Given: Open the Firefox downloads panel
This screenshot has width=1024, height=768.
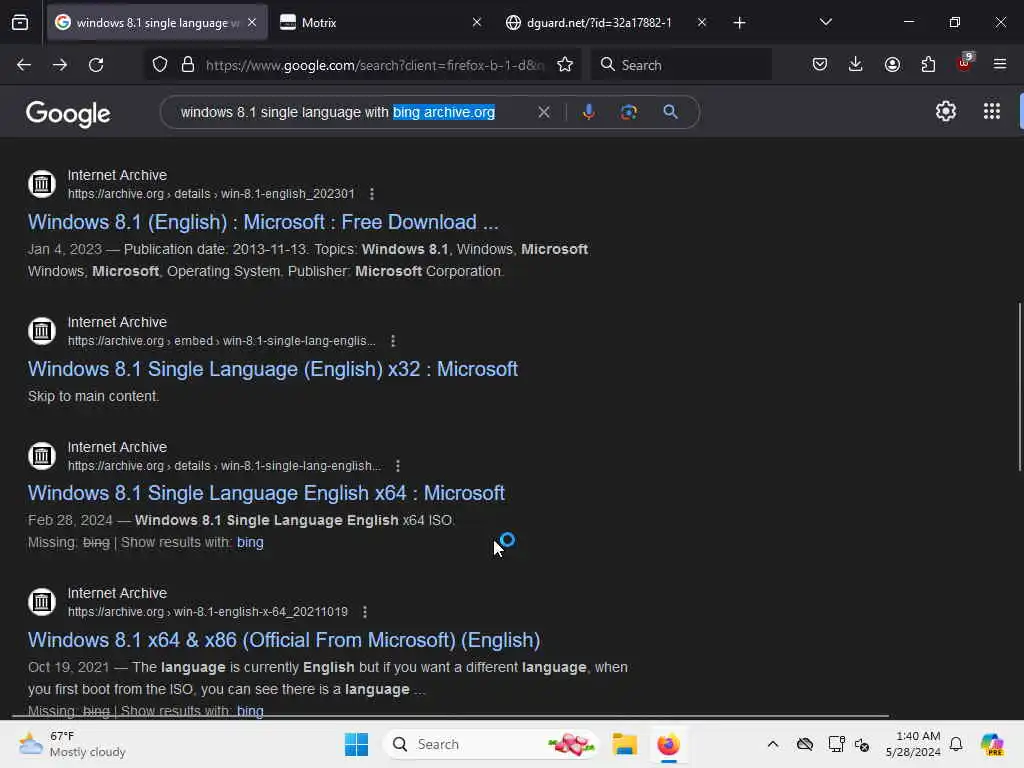Looking at the screenshot, I should pyautogui.click(x=856, y=65).
